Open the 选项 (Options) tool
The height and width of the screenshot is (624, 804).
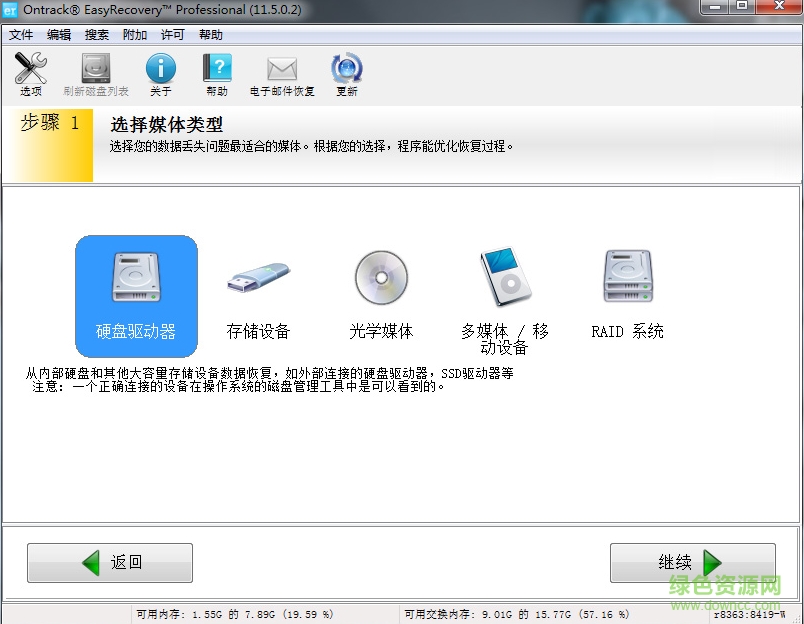click(30, 73)
